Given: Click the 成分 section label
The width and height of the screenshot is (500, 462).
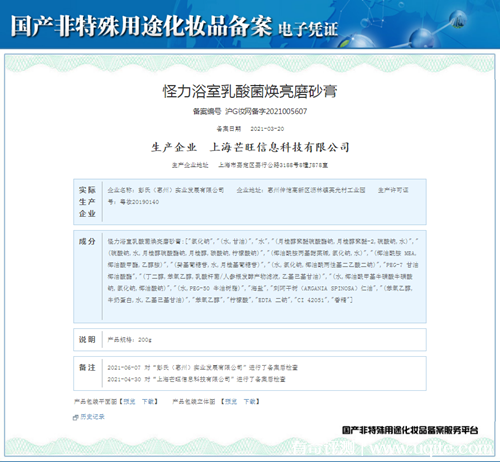Looking at the screenshot, I should tap(87, 241).
